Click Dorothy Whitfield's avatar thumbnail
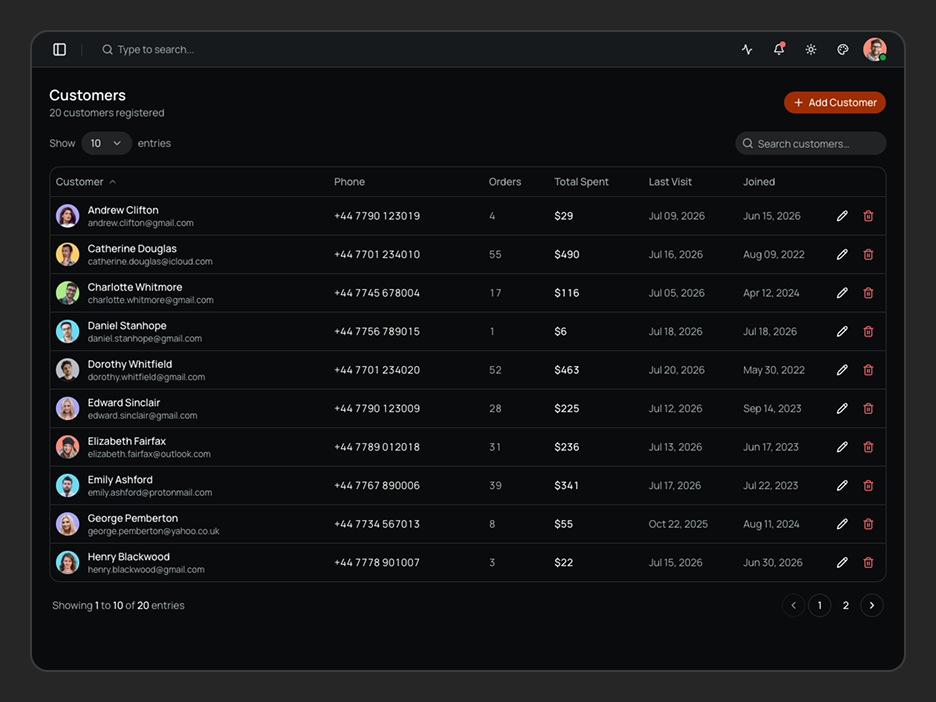936x702 pixels. [67, 370]
